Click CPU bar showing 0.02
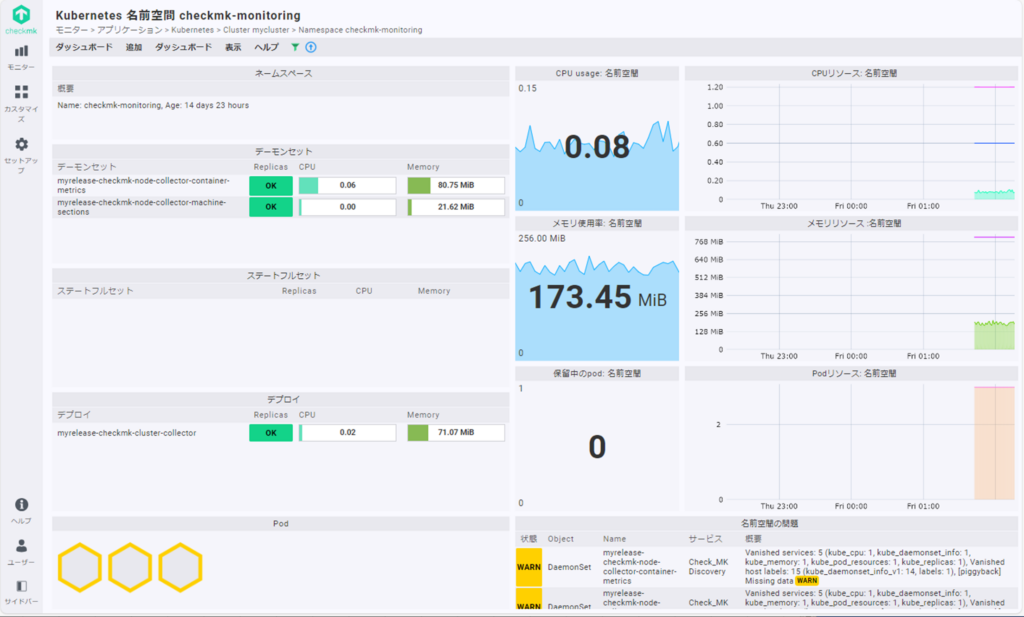 347,433
